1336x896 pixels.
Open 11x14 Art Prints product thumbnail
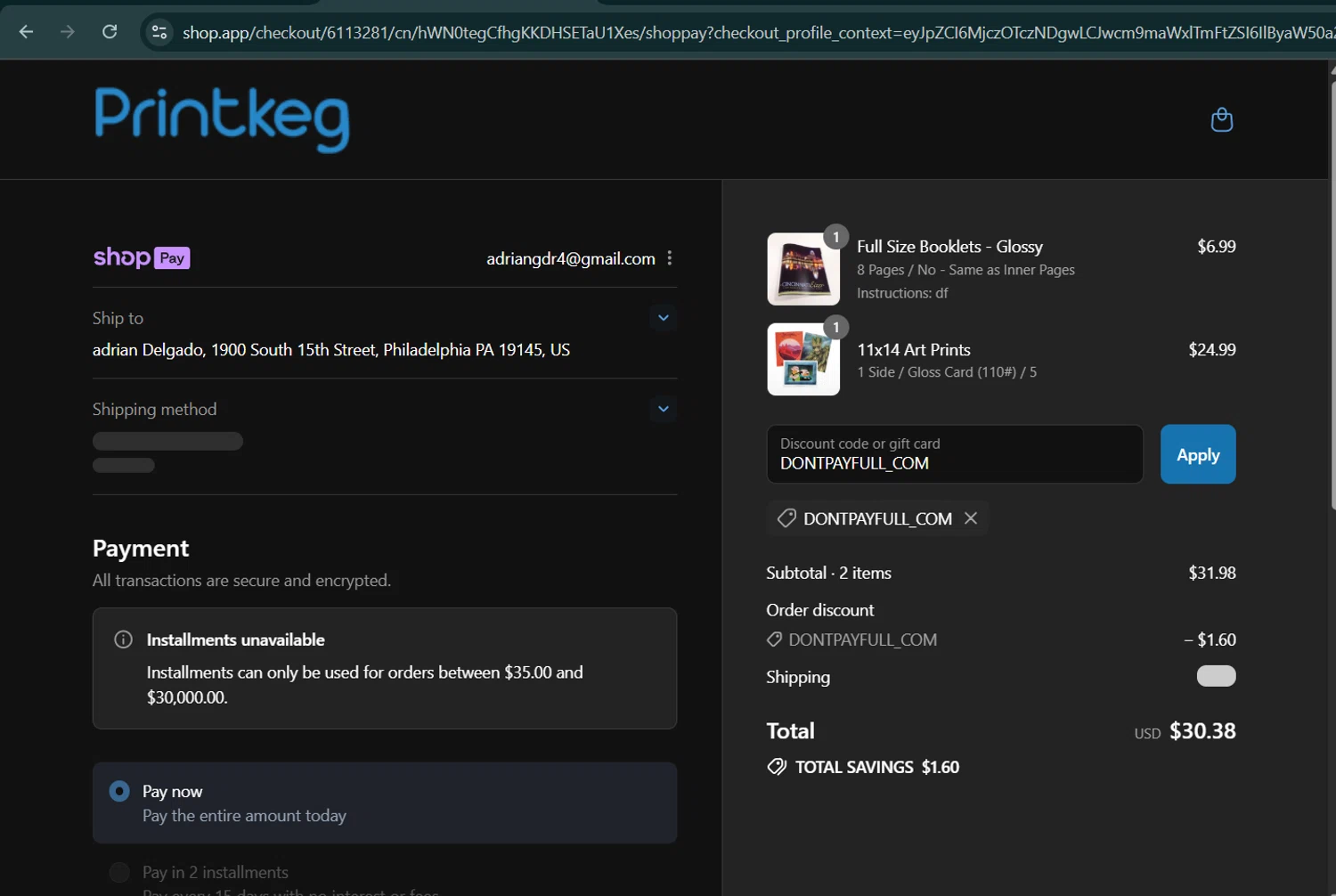coord(803,359)
